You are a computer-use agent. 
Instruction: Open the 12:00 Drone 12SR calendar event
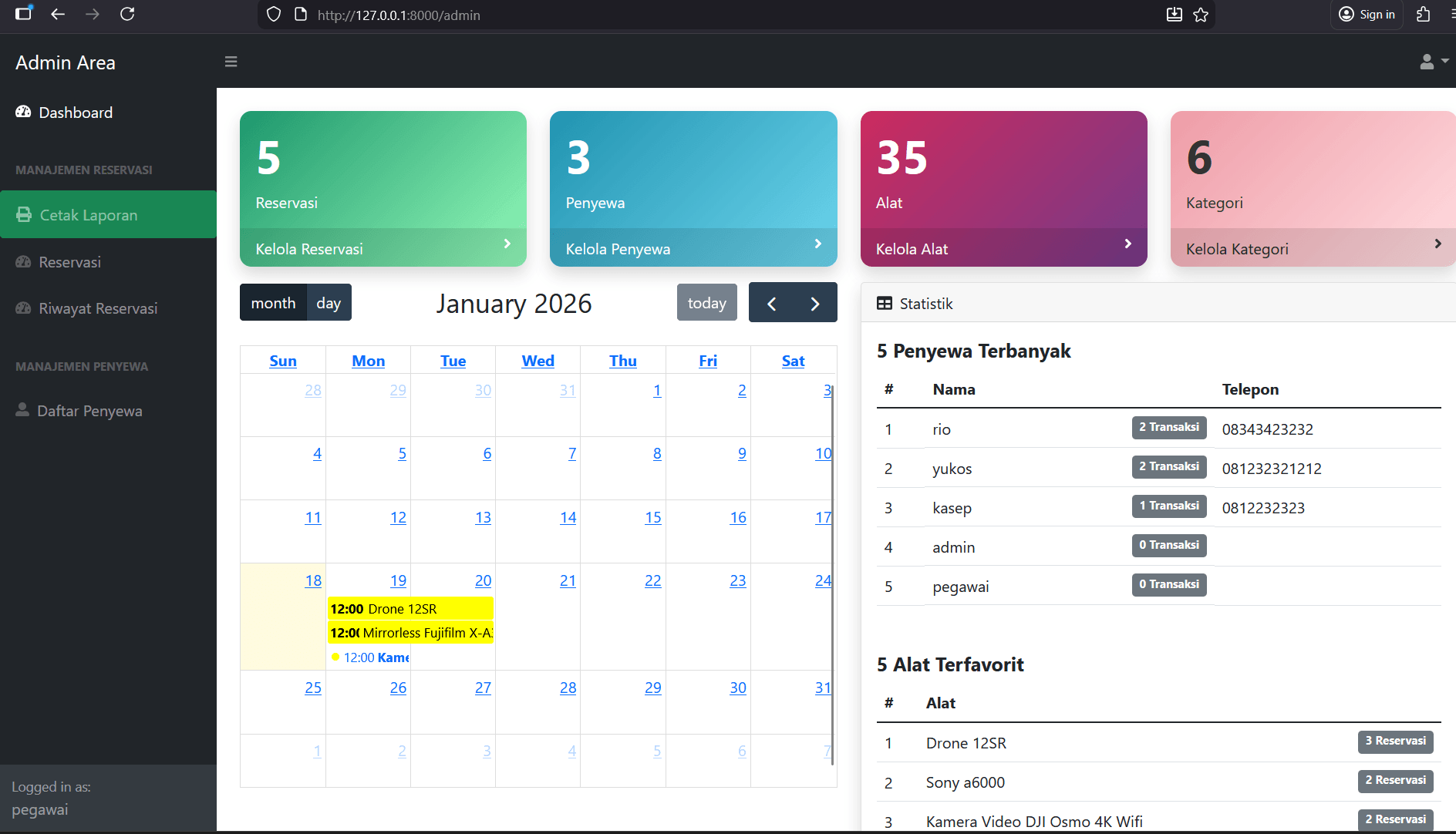pyautogui.click(x=410, y=608)
